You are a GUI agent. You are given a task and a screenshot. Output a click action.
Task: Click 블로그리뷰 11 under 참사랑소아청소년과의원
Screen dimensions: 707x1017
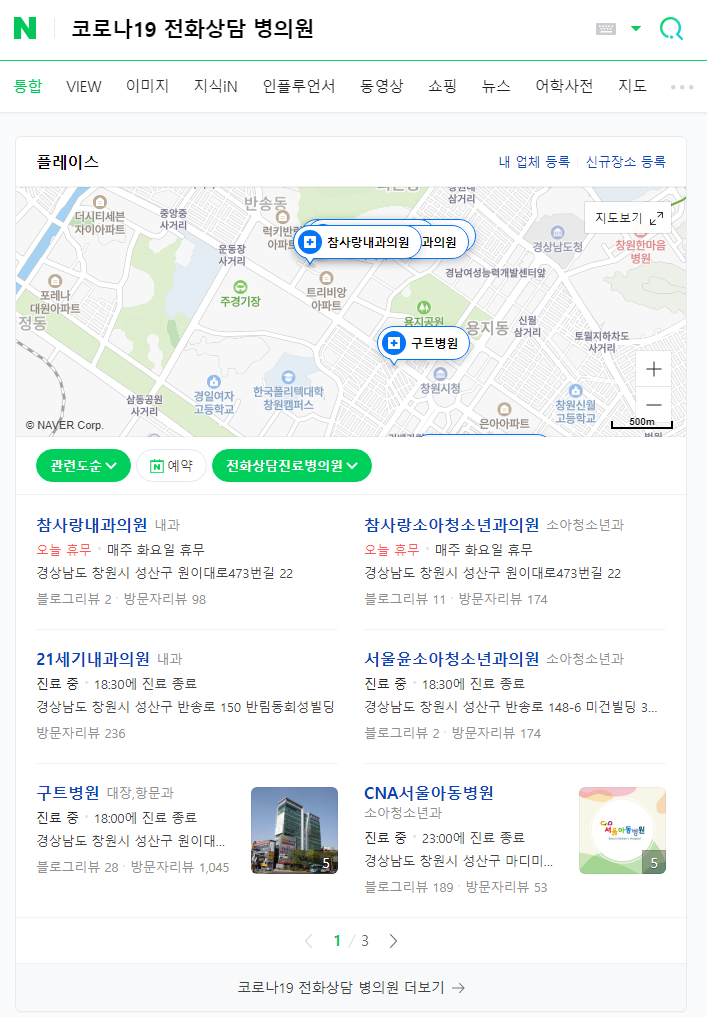405,599
